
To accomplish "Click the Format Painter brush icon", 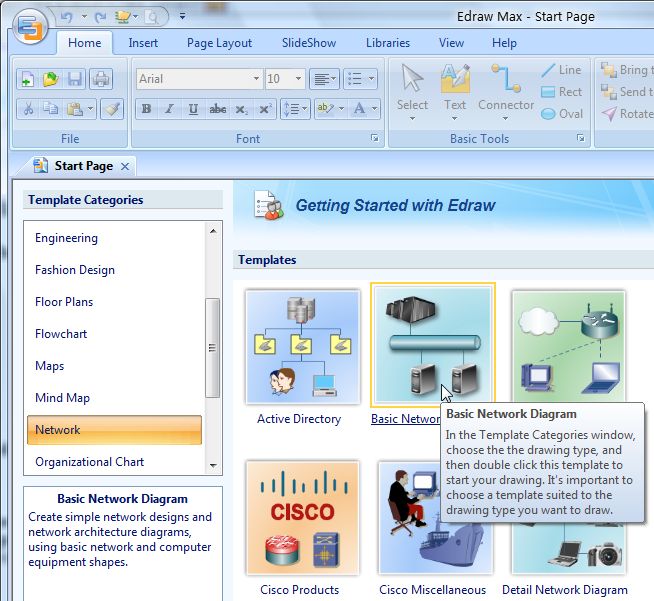I will 112,109.
